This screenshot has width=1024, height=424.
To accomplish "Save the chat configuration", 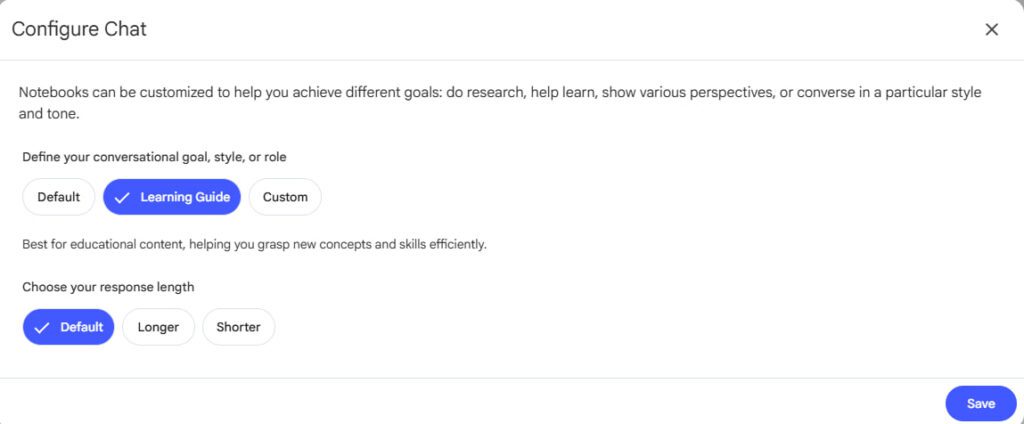I will click(x=980, y=403).
